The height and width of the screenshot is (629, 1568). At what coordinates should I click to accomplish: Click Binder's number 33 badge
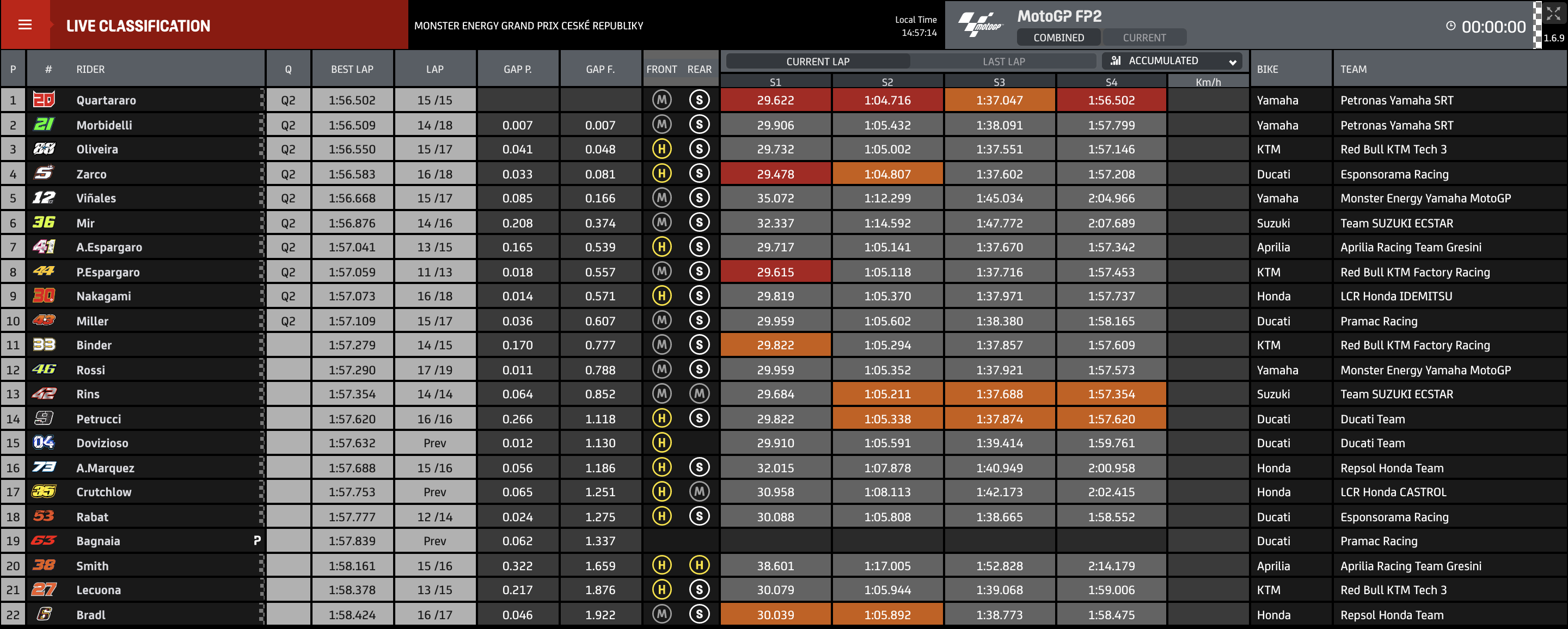click(x=44, y=345)
